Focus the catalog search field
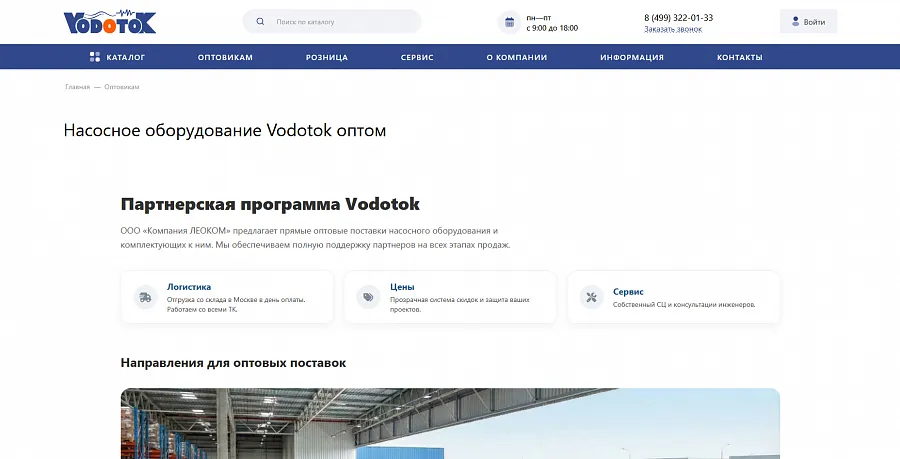Image resolution: width=900 pixels, height=459 pixels. point(332,22)
